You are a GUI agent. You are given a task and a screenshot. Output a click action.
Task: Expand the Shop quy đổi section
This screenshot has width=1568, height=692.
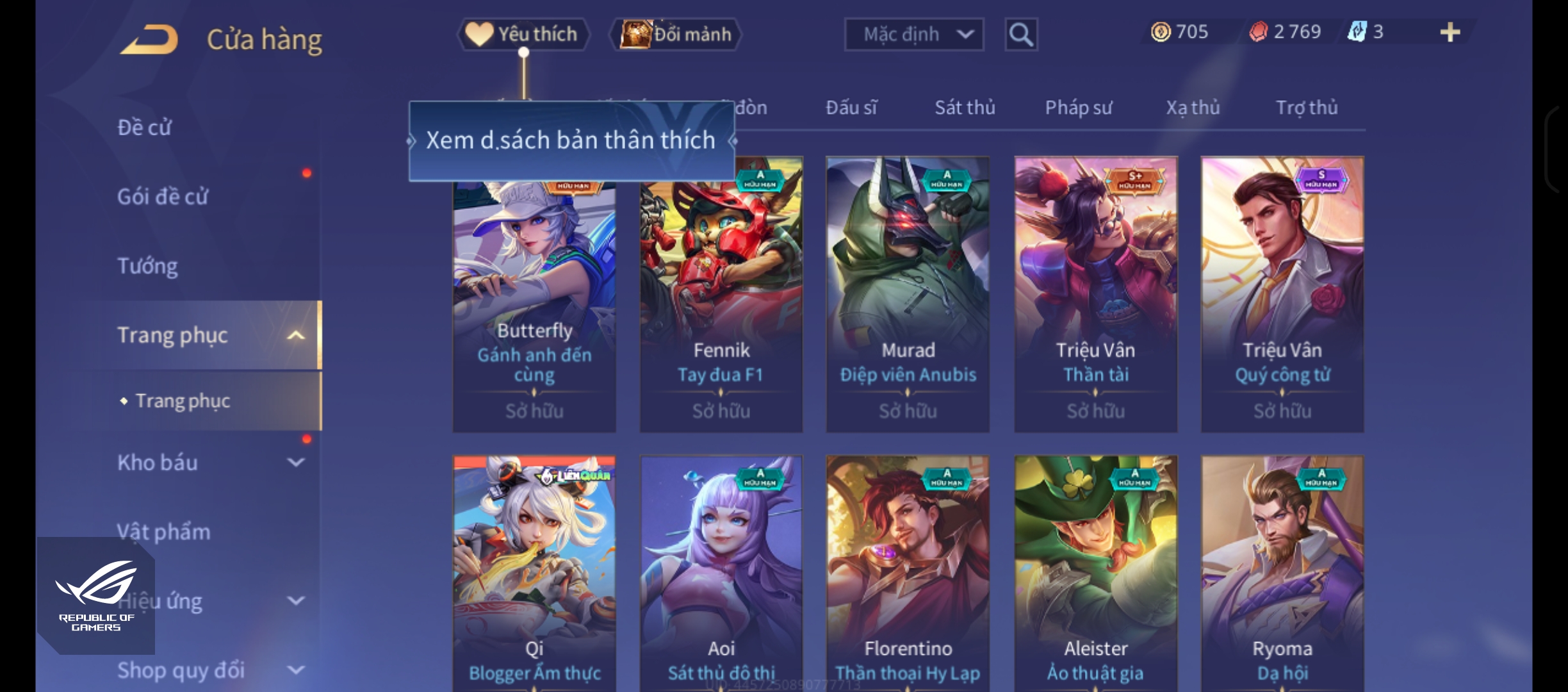click(x=295, y=670)
